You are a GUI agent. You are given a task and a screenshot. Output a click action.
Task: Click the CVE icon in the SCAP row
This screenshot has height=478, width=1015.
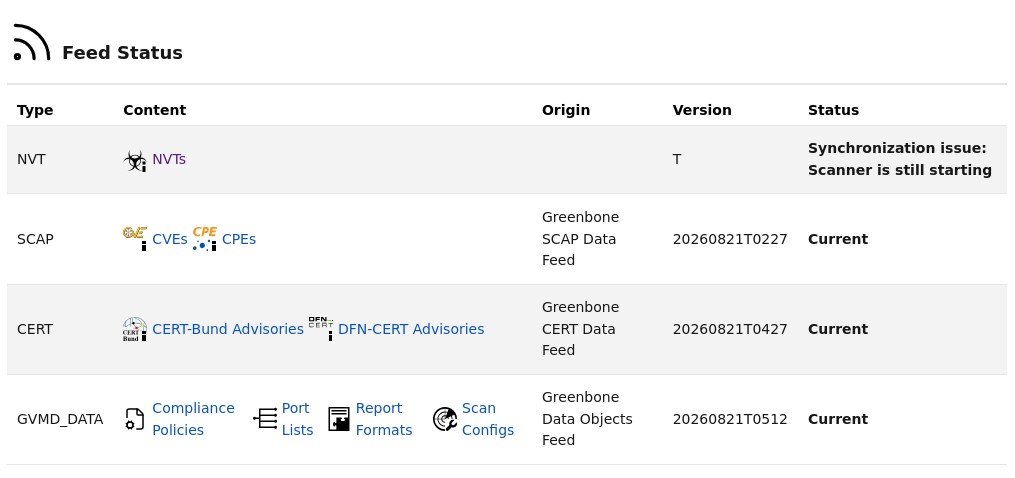coord(135,239)
